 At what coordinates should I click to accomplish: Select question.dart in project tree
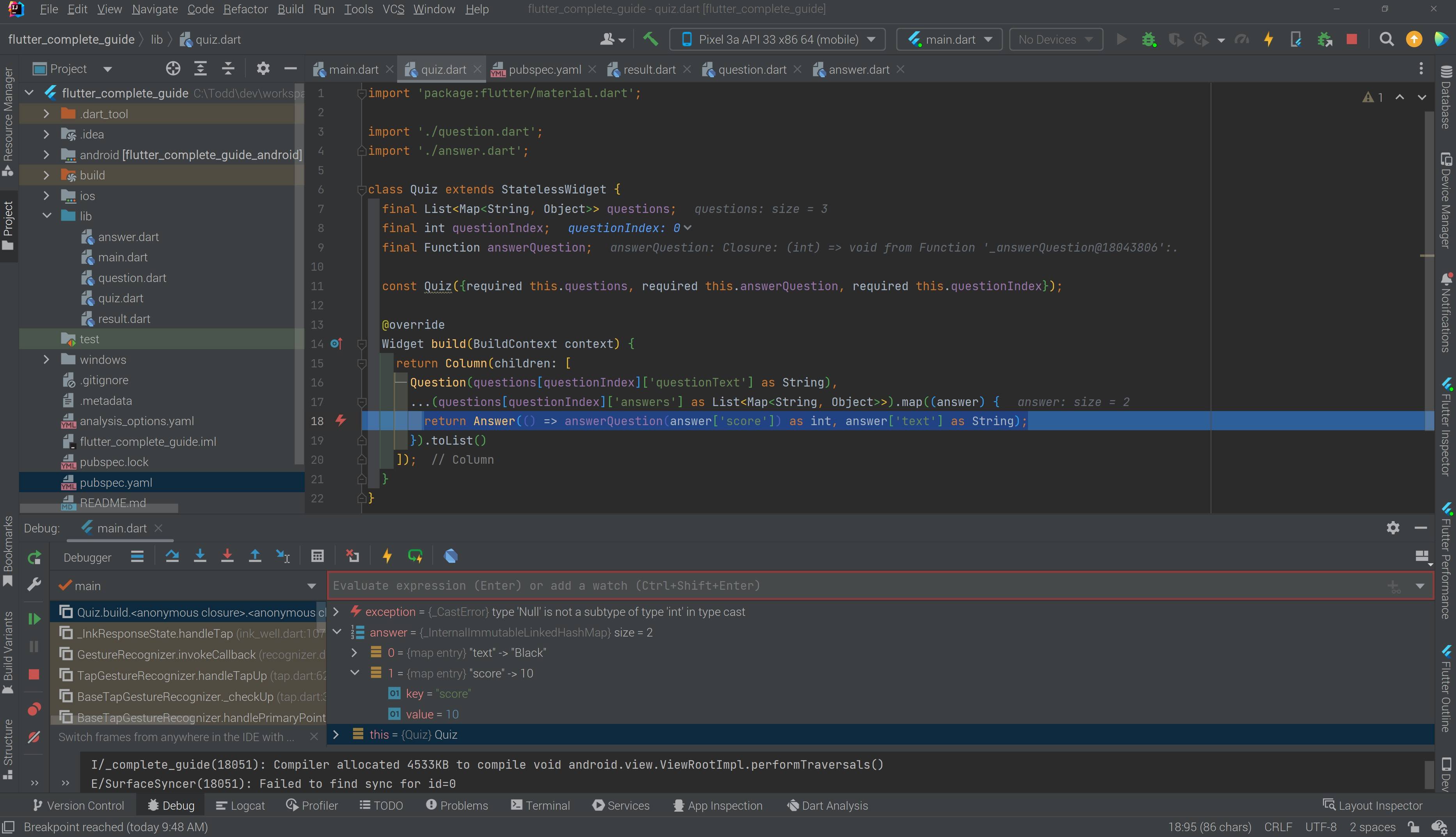132,278
